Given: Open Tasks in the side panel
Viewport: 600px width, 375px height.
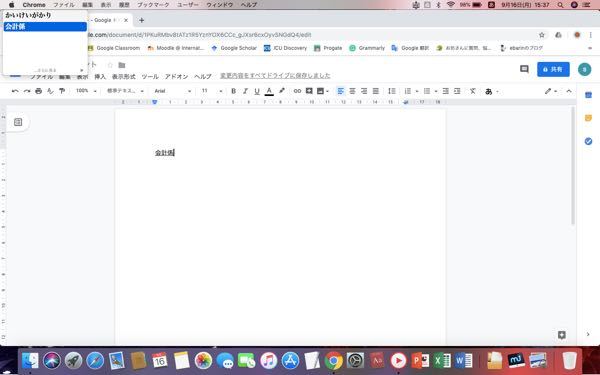Looking at the screenshot, I should pyautogui.click(x=588, y=141).
